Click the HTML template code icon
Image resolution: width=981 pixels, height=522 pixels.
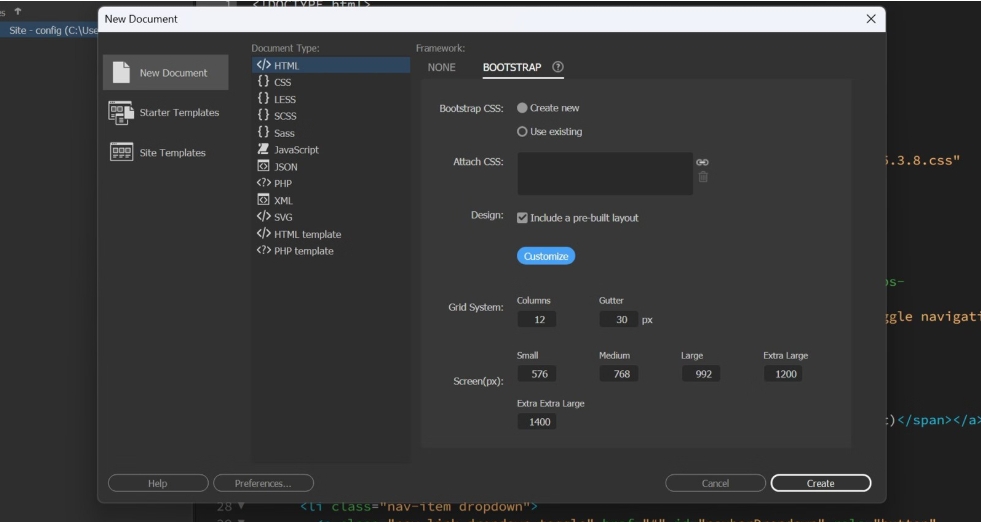[x=263, y=233]
